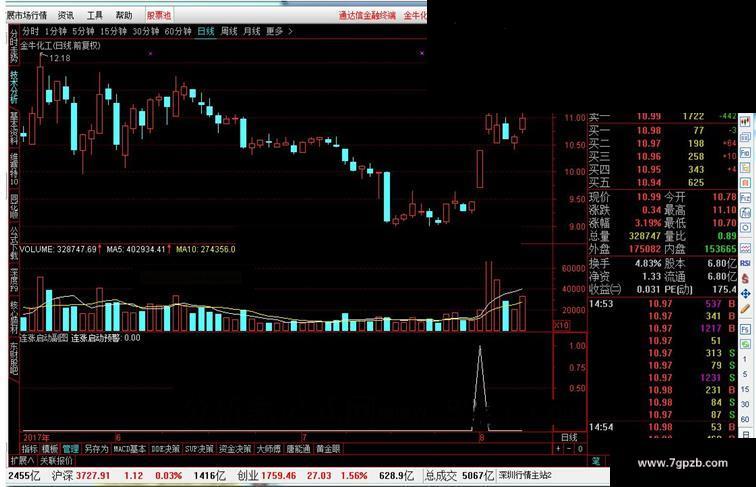
Task: Select the 鹰眼通 template tab
Action: point(298,449)
